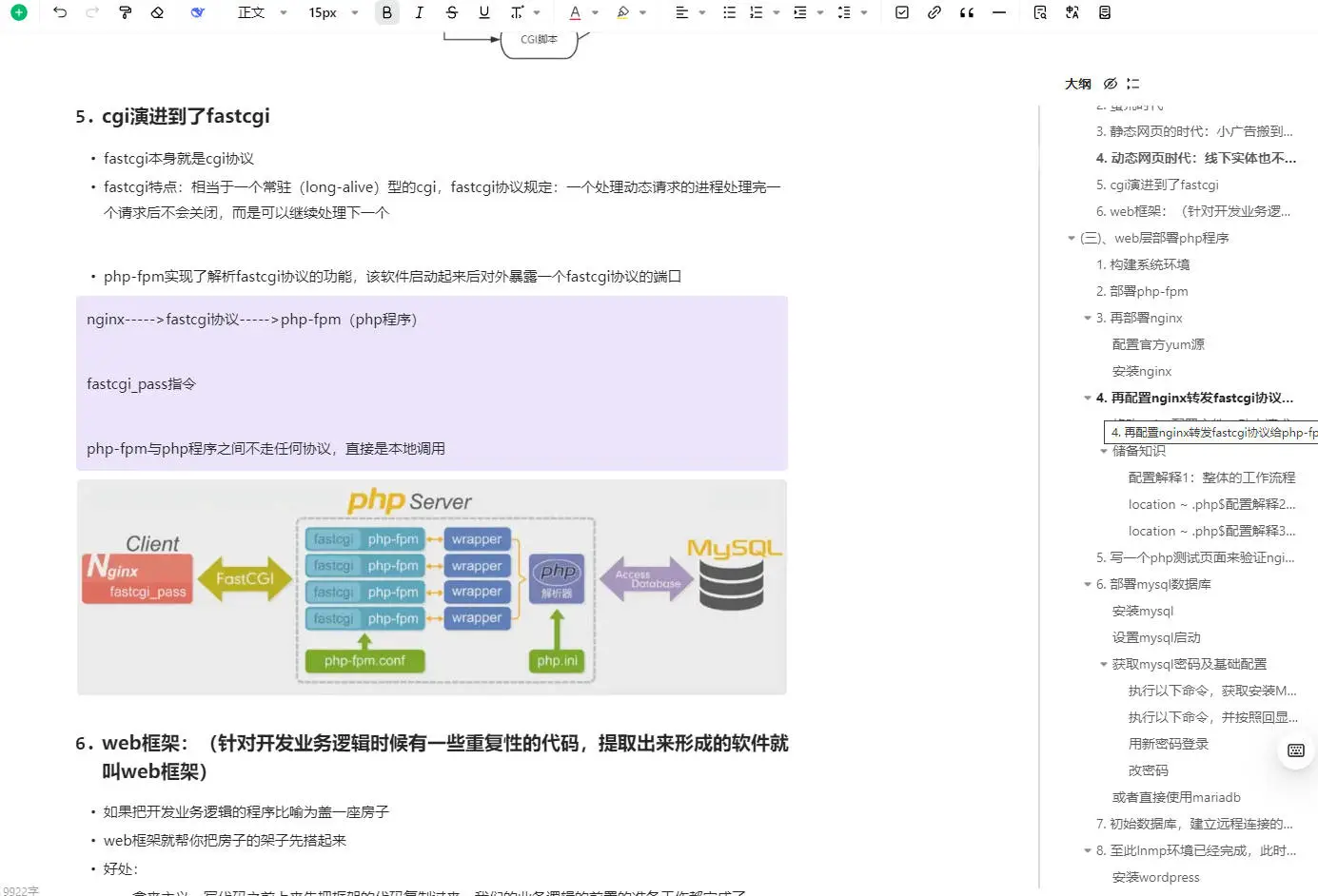Open find and replace
Viewport: 1318px width, 896px height.
click(x=1039, y=12)
